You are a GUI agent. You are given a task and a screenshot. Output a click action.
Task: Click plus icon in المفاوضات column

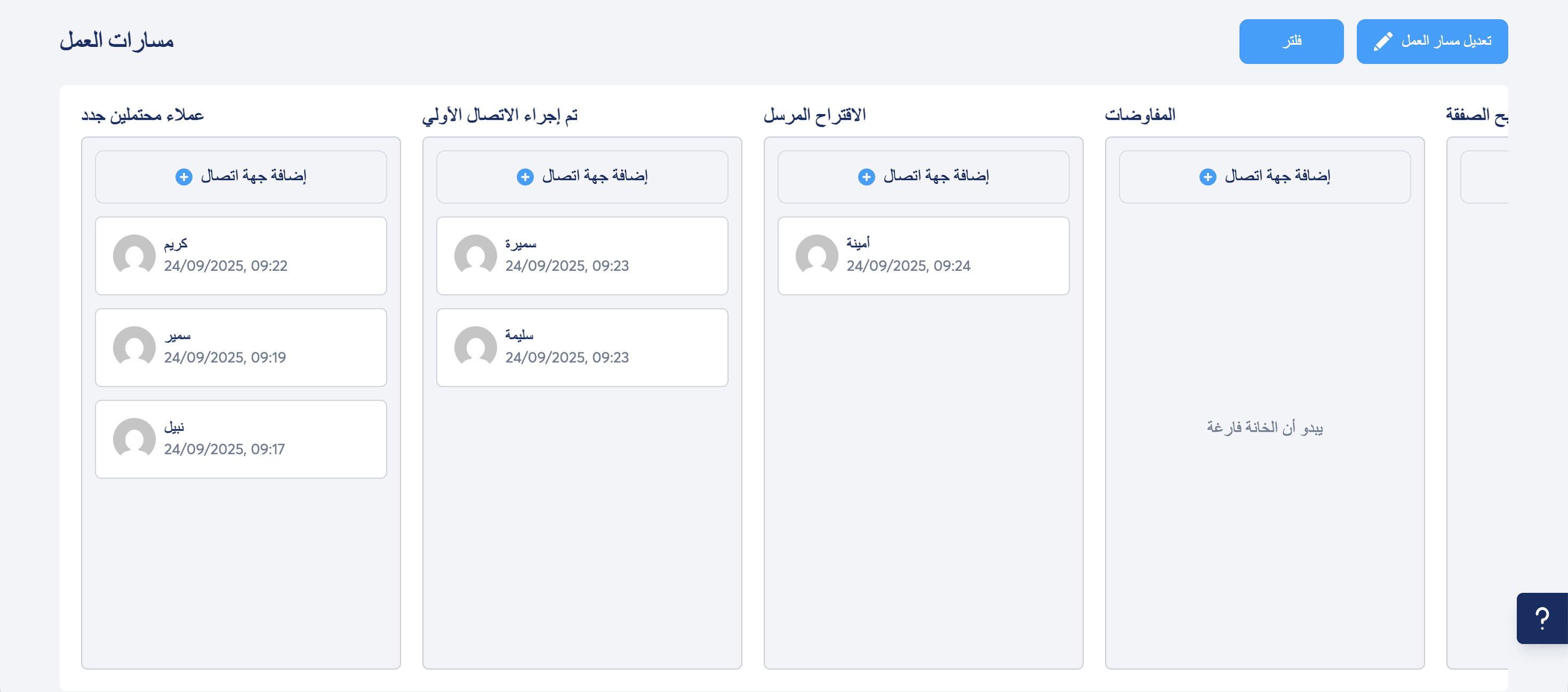[1207, 177]
